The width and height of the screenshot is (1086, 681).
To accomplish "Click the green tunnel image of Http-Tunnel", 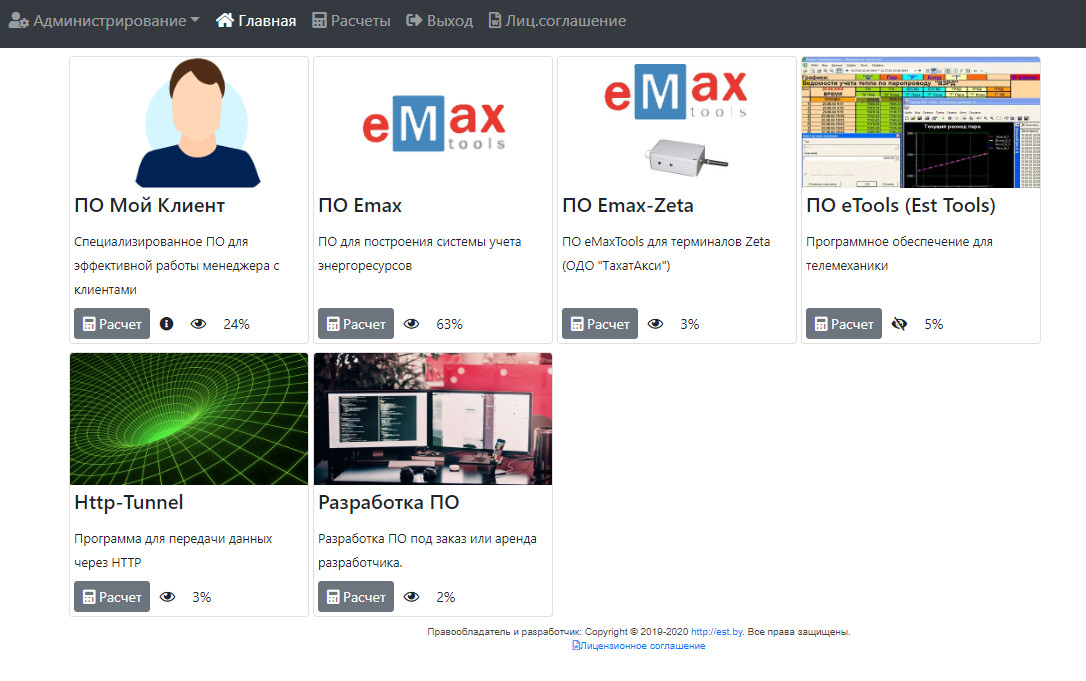I will (189, 419).
